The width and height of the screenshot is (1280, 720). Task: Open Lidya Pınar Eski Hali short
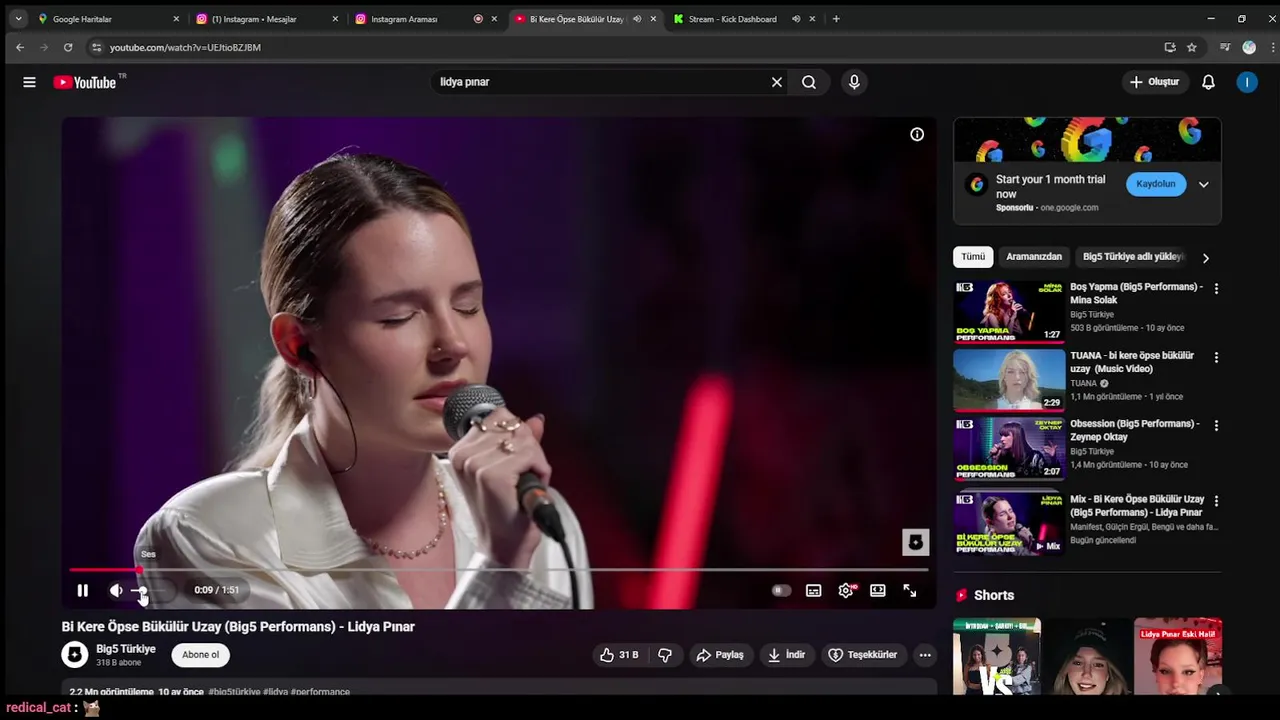coord(1178,656)
